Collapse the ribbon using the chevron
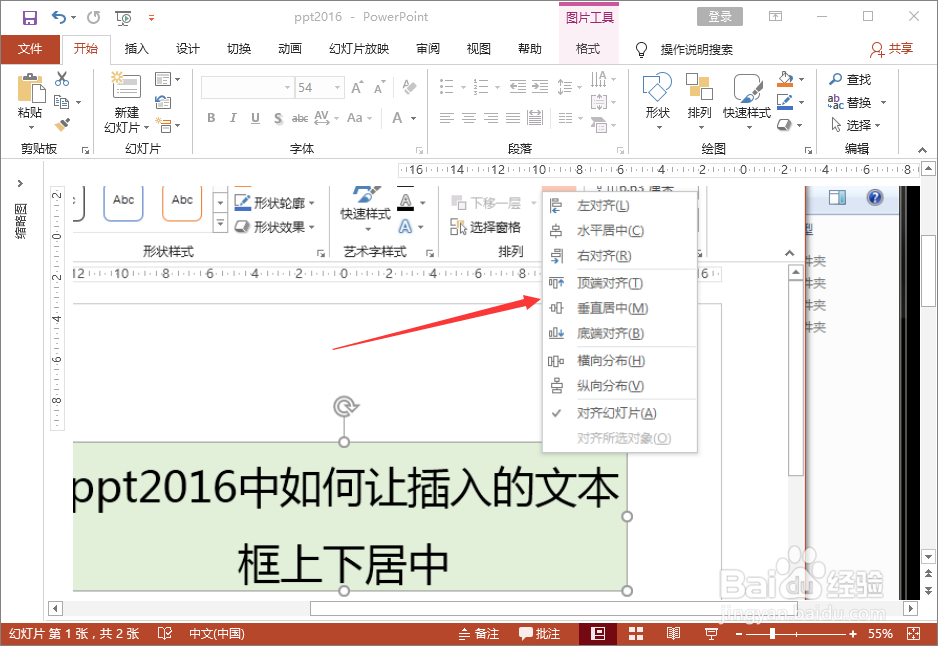 coord(922,149)
